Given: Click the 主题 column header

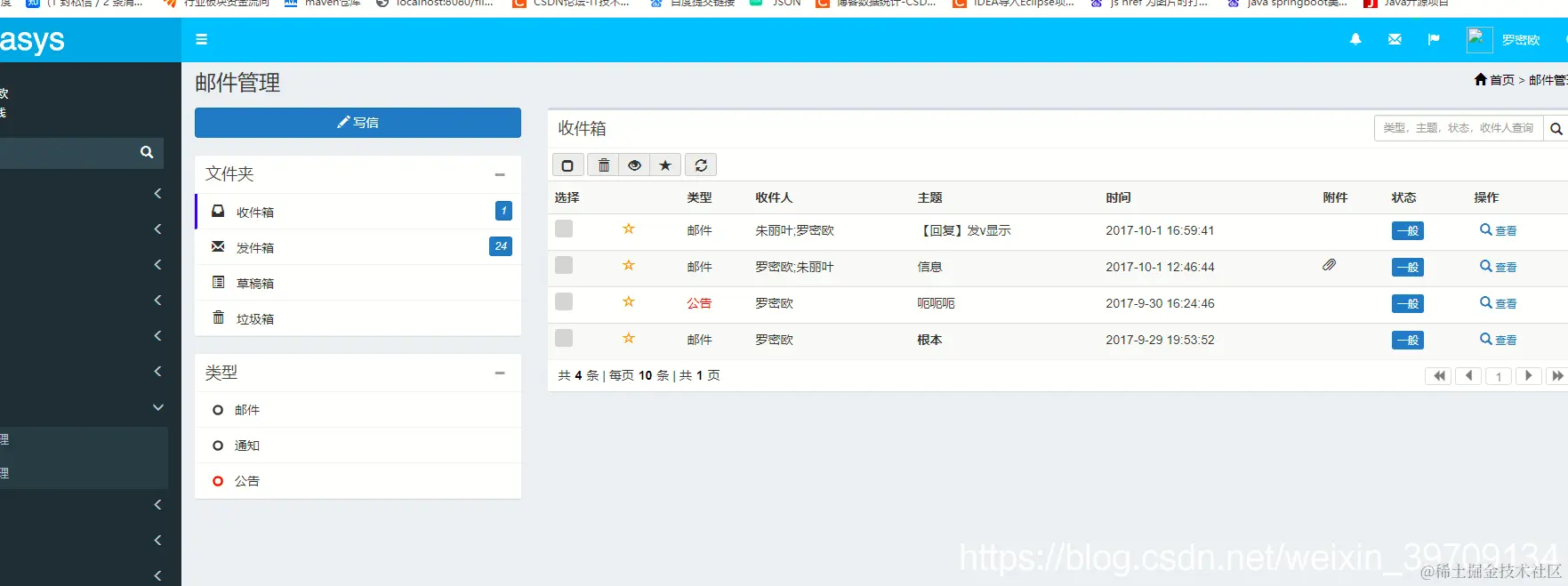Looking at the screenshot, I should tap(929, 197).
